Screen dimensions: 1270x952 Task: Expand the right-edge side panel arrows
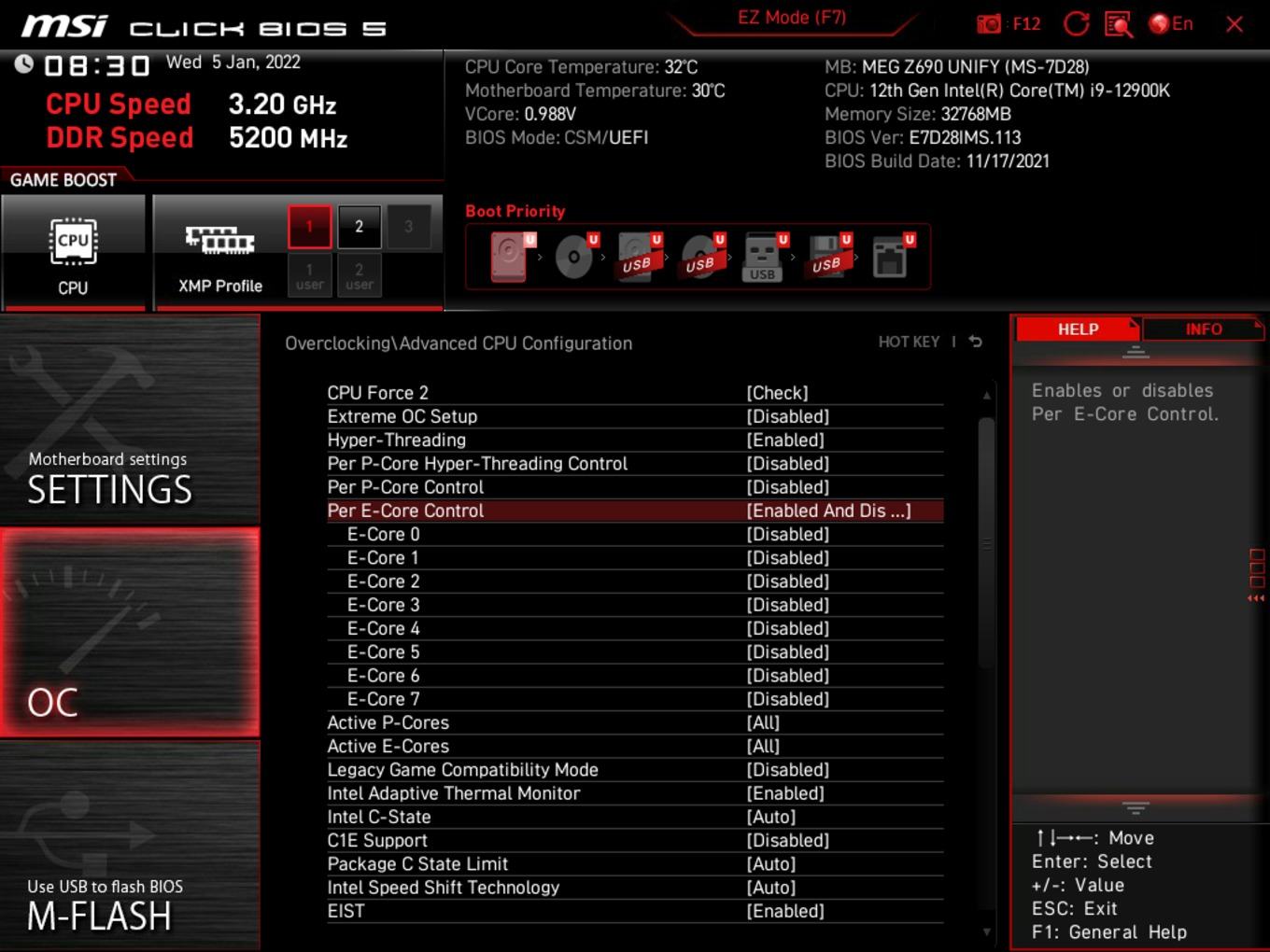(1257, 576)
